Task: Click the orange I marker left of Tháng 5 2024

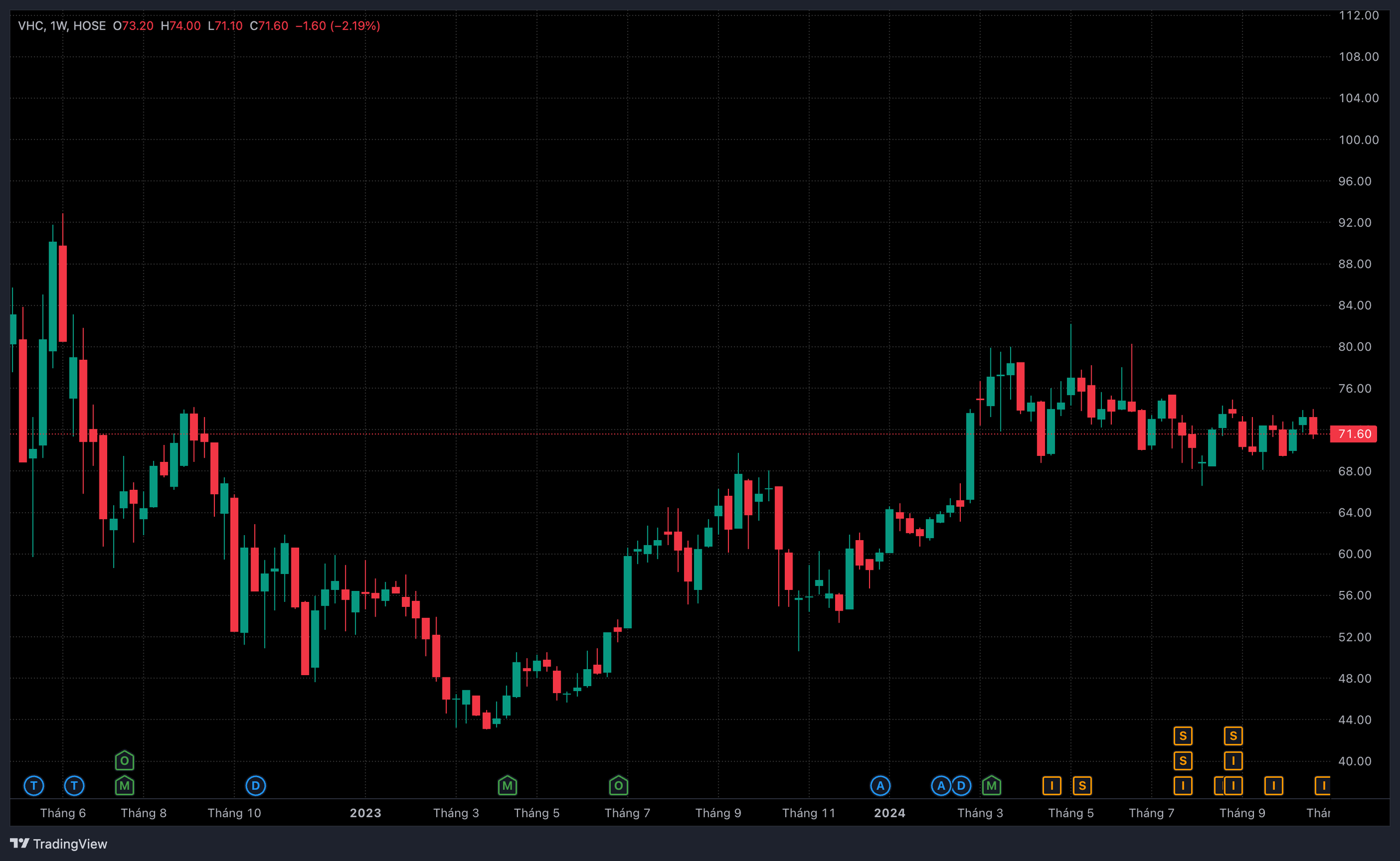Action: tap(1052, 786)
